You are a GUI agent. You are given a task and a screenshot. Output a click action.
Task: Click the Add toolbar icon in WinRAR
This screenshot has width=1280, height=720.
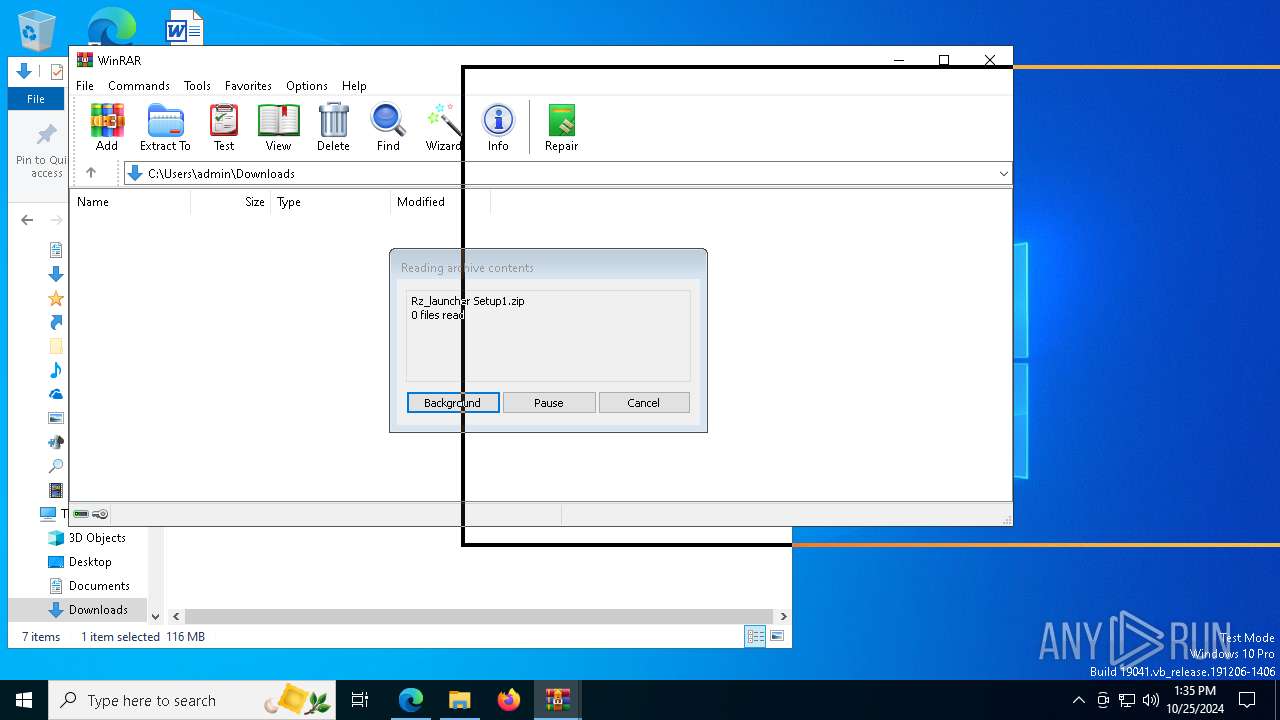pyautogui.click(x=107, y=127)
